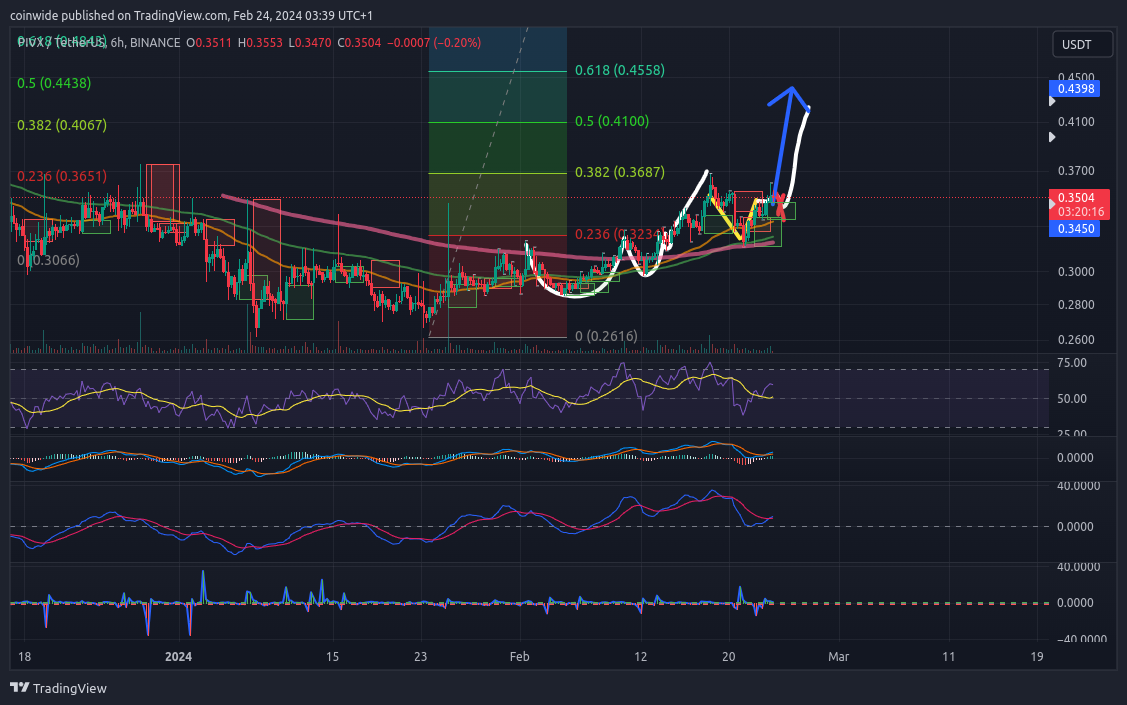Click the left Fibonacci label 0.382 (0.4067)

click(62, 125)
